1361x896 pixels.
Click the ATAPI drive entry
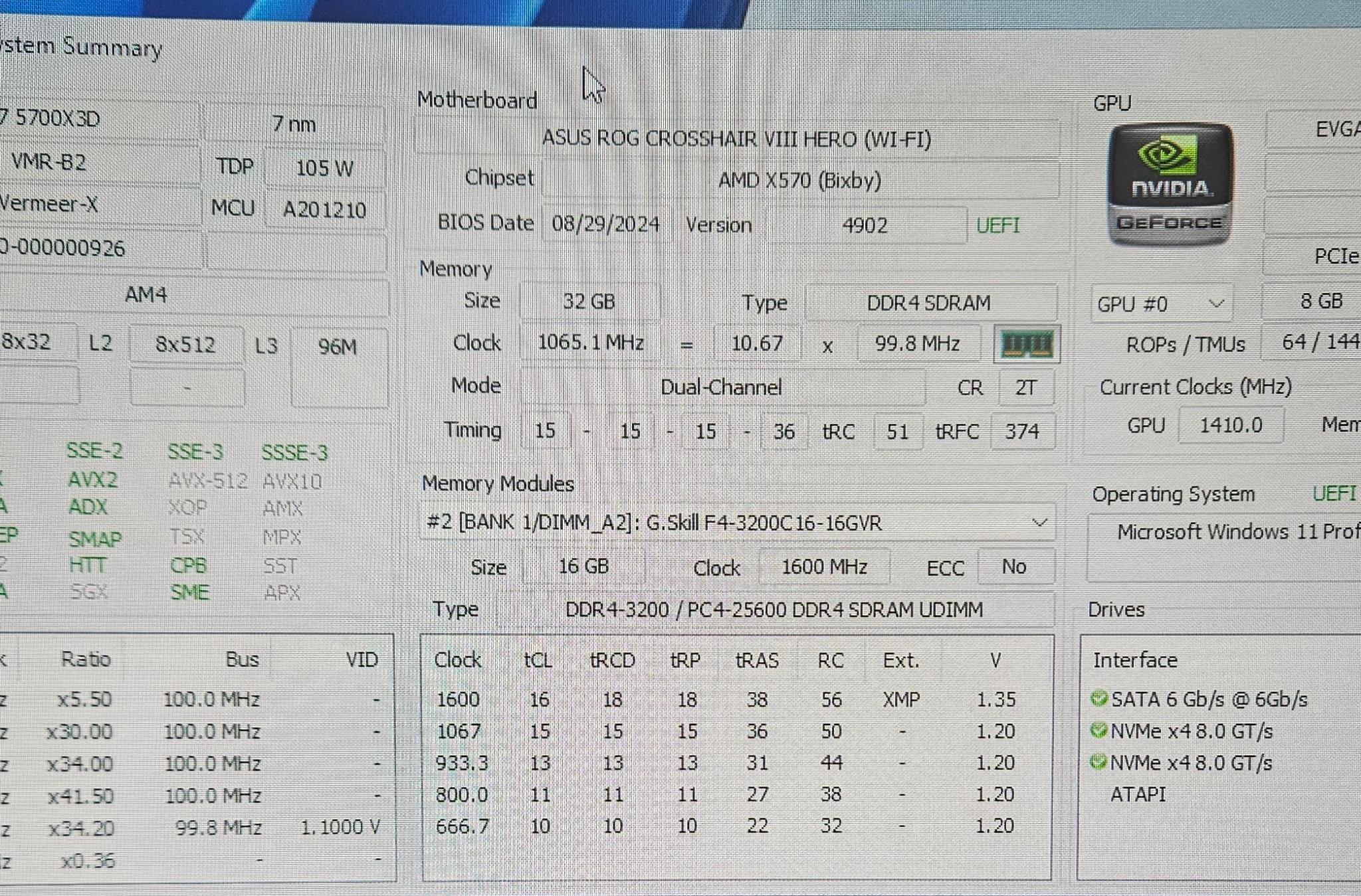pyautogui.click(x=1138, y=794)
